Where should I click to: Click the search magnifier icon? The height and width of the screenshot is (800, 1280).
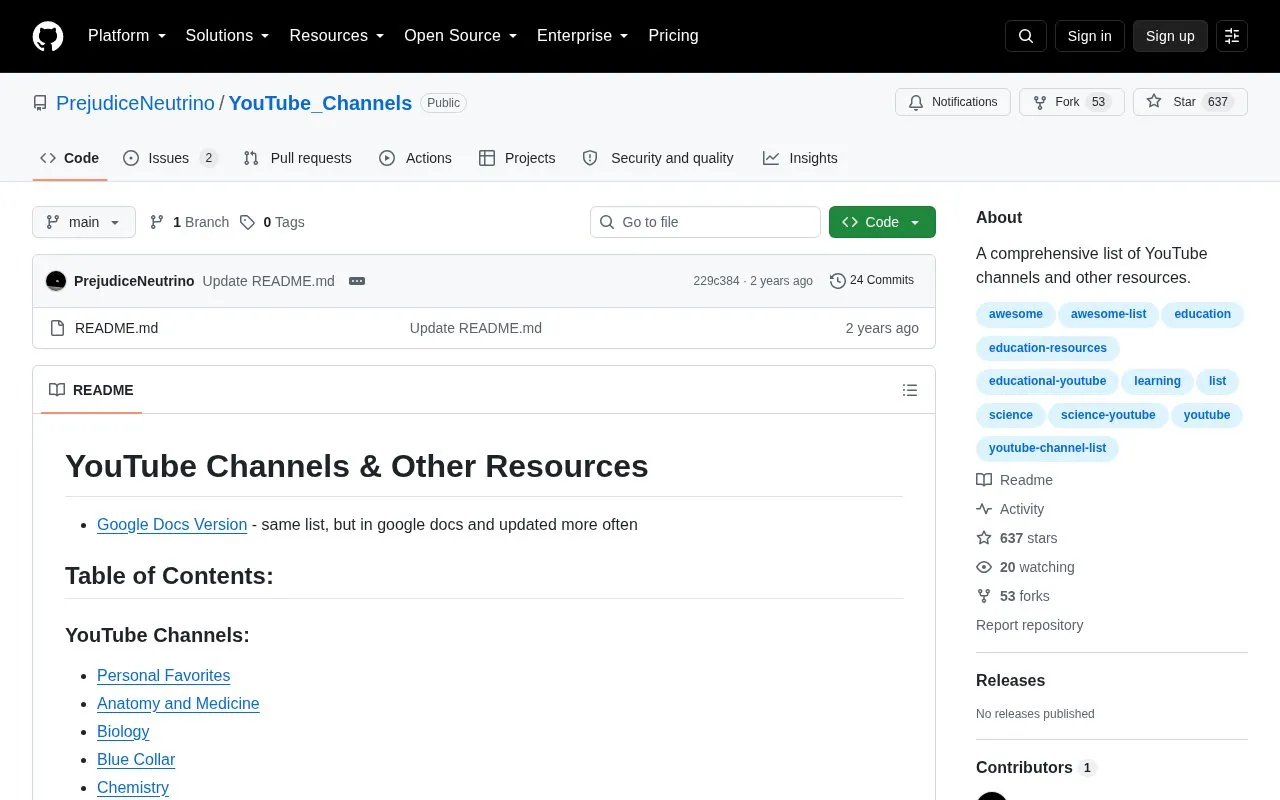click(1026, 36)
